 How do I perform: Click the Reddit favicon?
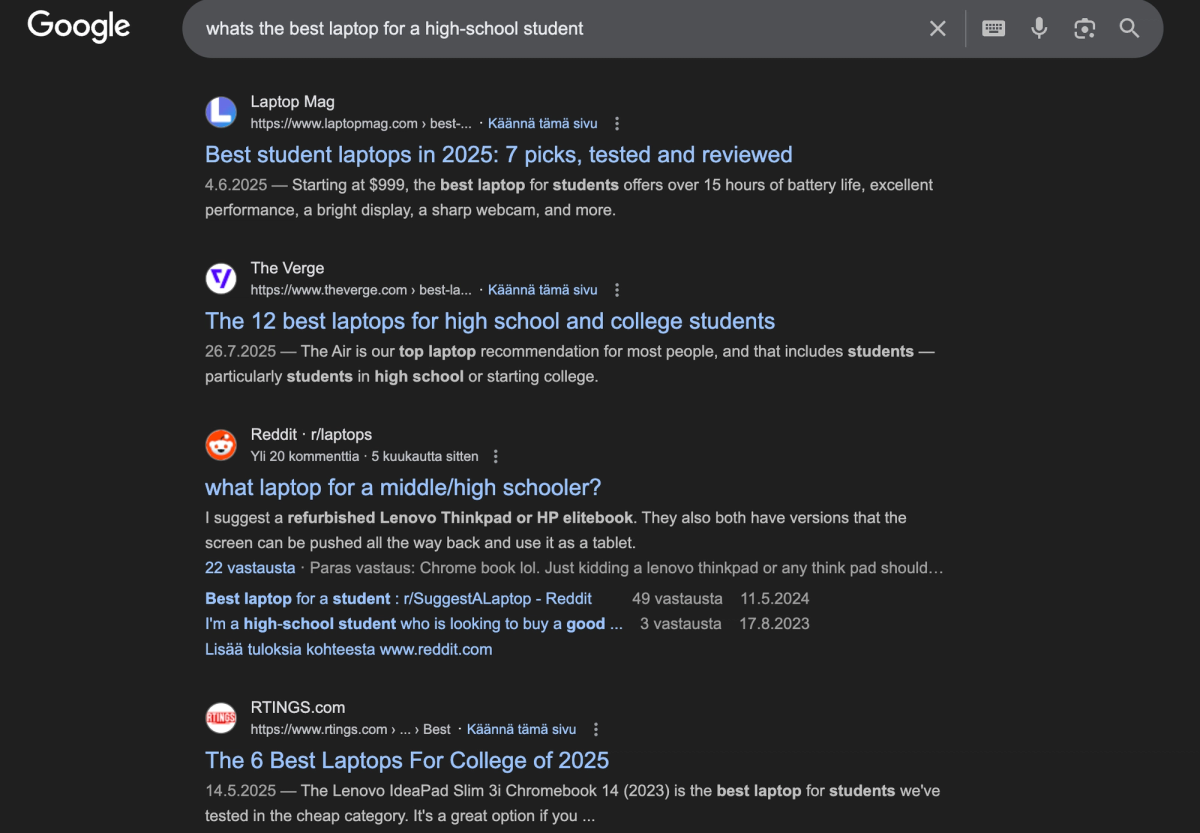[221, 445]
